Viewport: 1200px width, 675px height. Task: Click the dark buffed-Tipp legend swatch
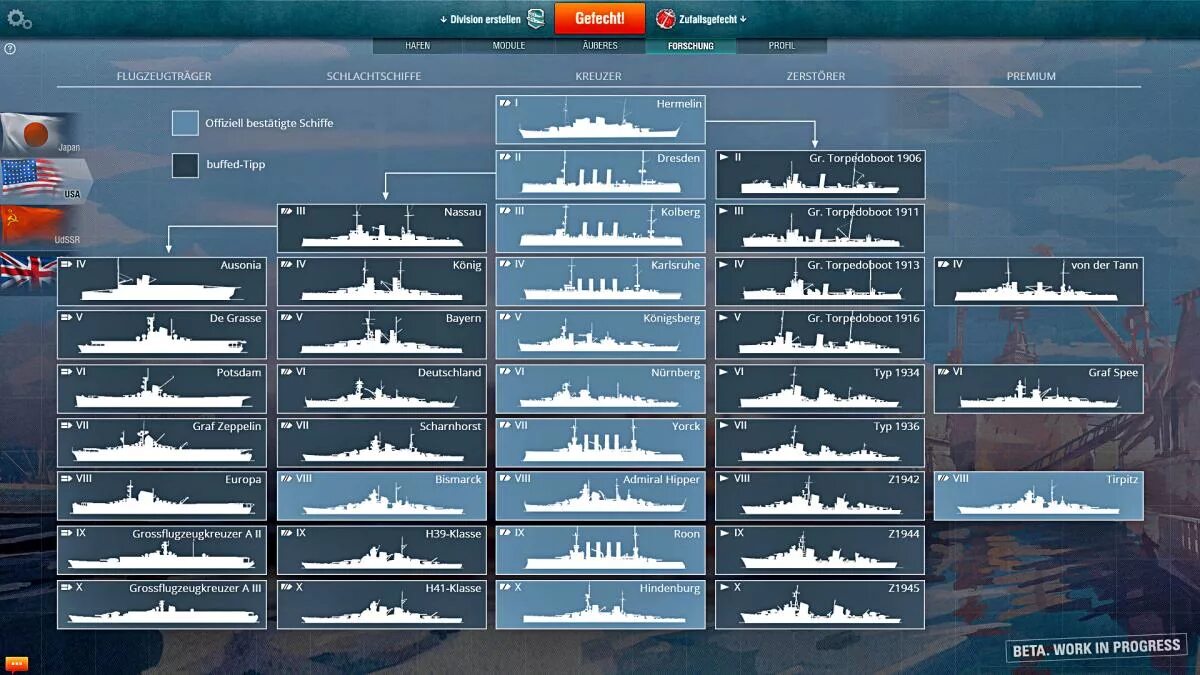185,165
